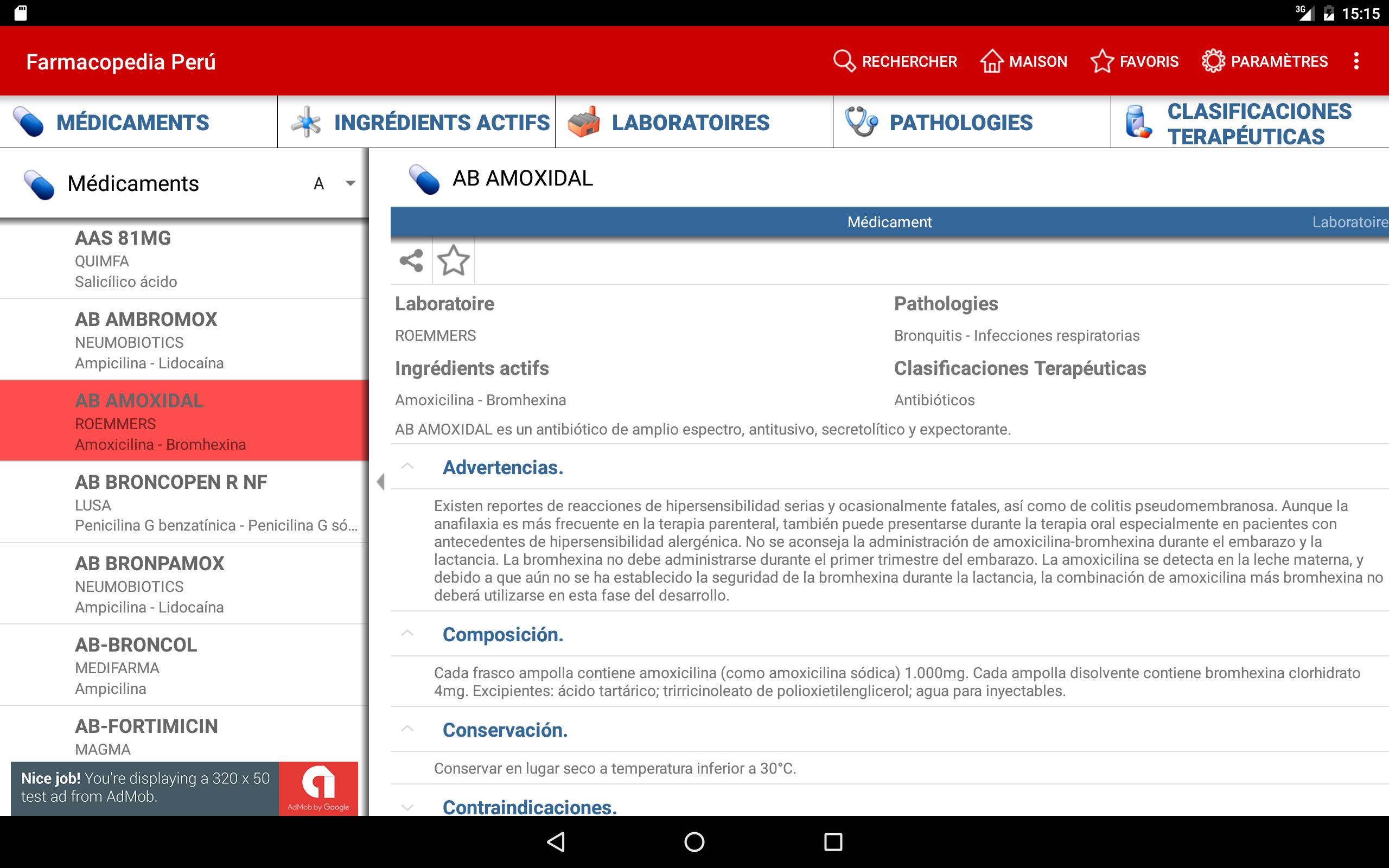1389x868 pixels.
Task: Tap the Rechercher magnifier icon
Action: (844, 61)
